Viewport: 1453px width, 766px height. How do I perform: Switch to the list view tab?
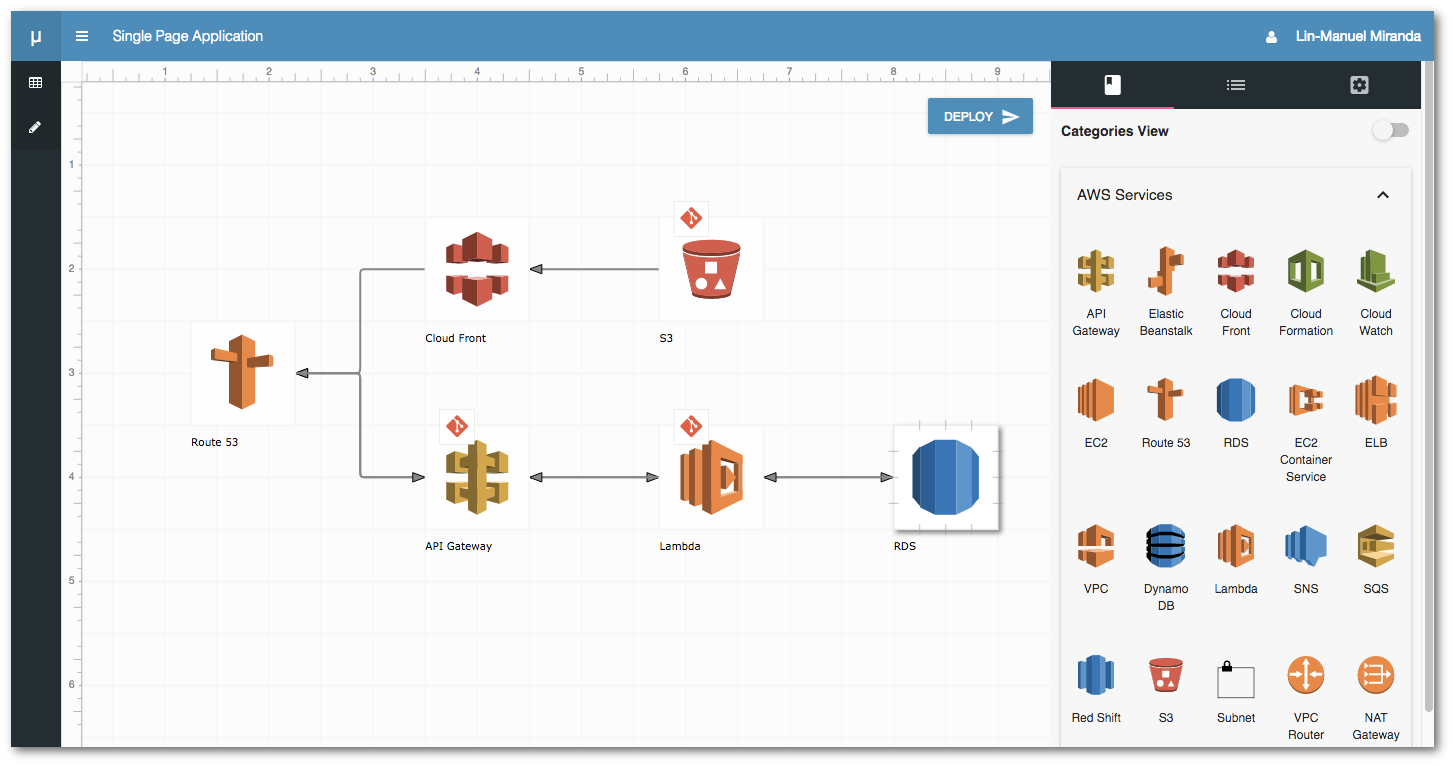pos(1236,85)
